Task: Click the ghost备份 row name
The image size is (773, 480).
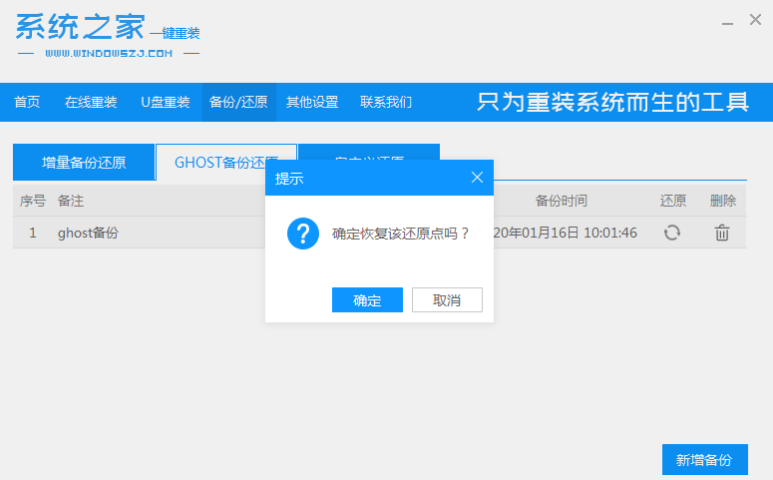Action: (x=88, y=233)
